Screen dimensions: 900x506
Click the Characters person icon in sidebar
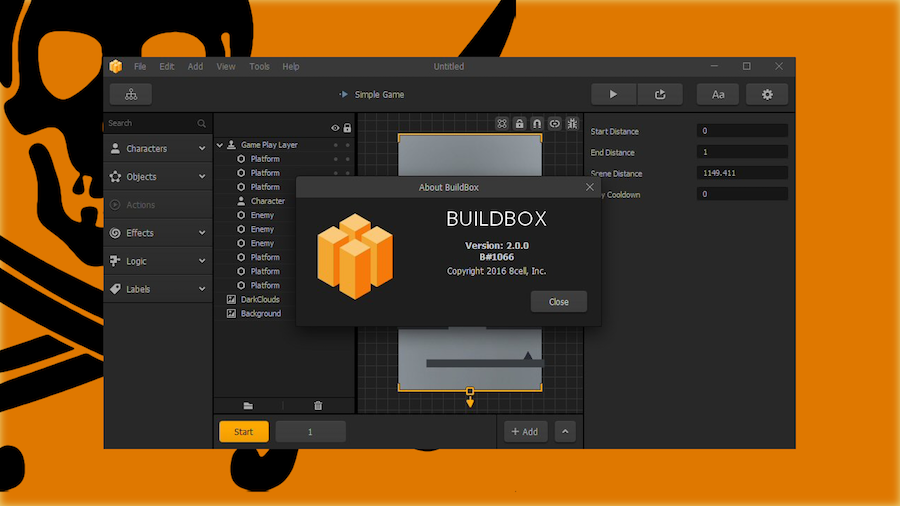click(x=115, y=148)
